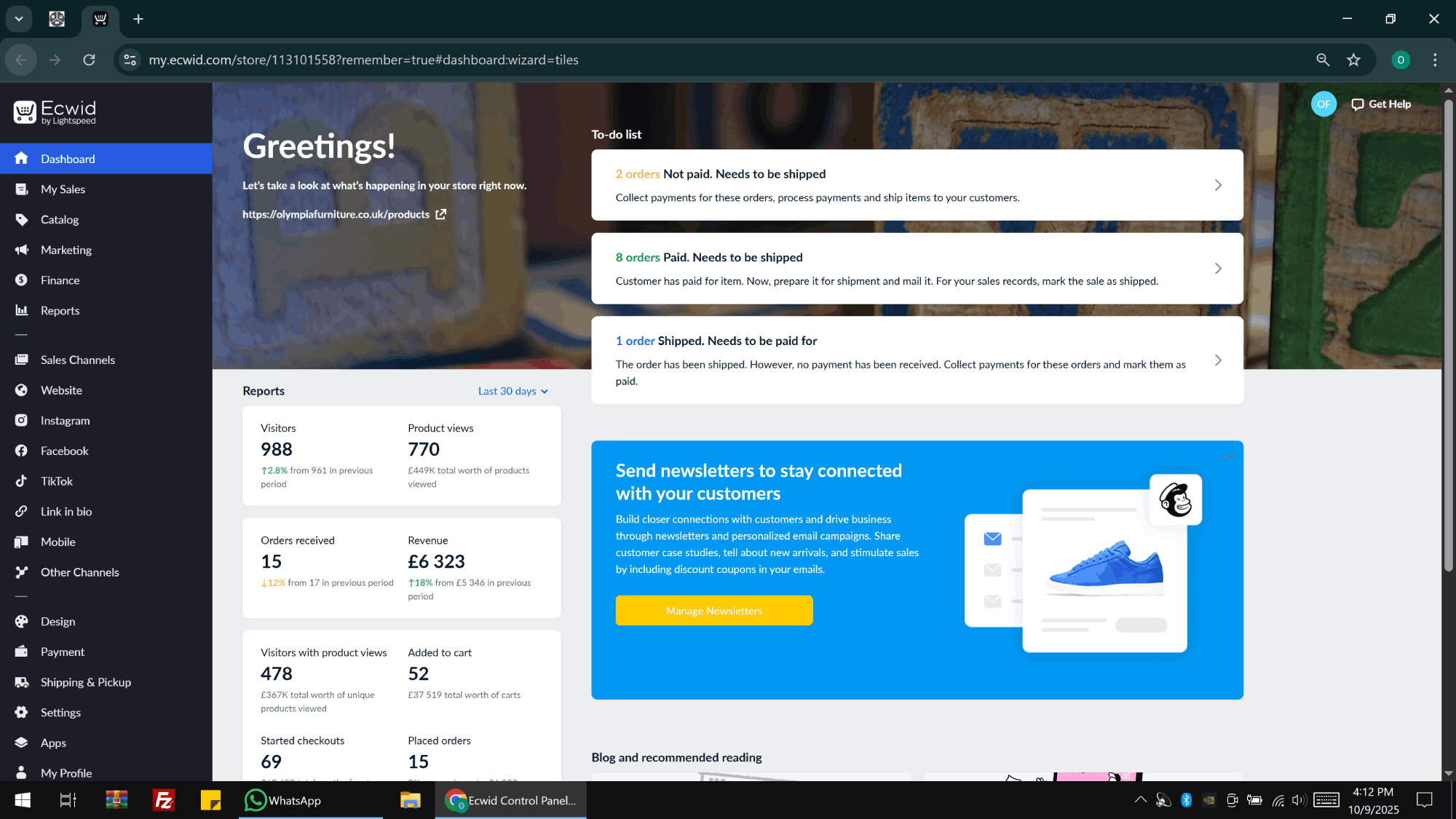Open external link icon beside store URL
This screenshot has width=1456, height=819.
440,214
